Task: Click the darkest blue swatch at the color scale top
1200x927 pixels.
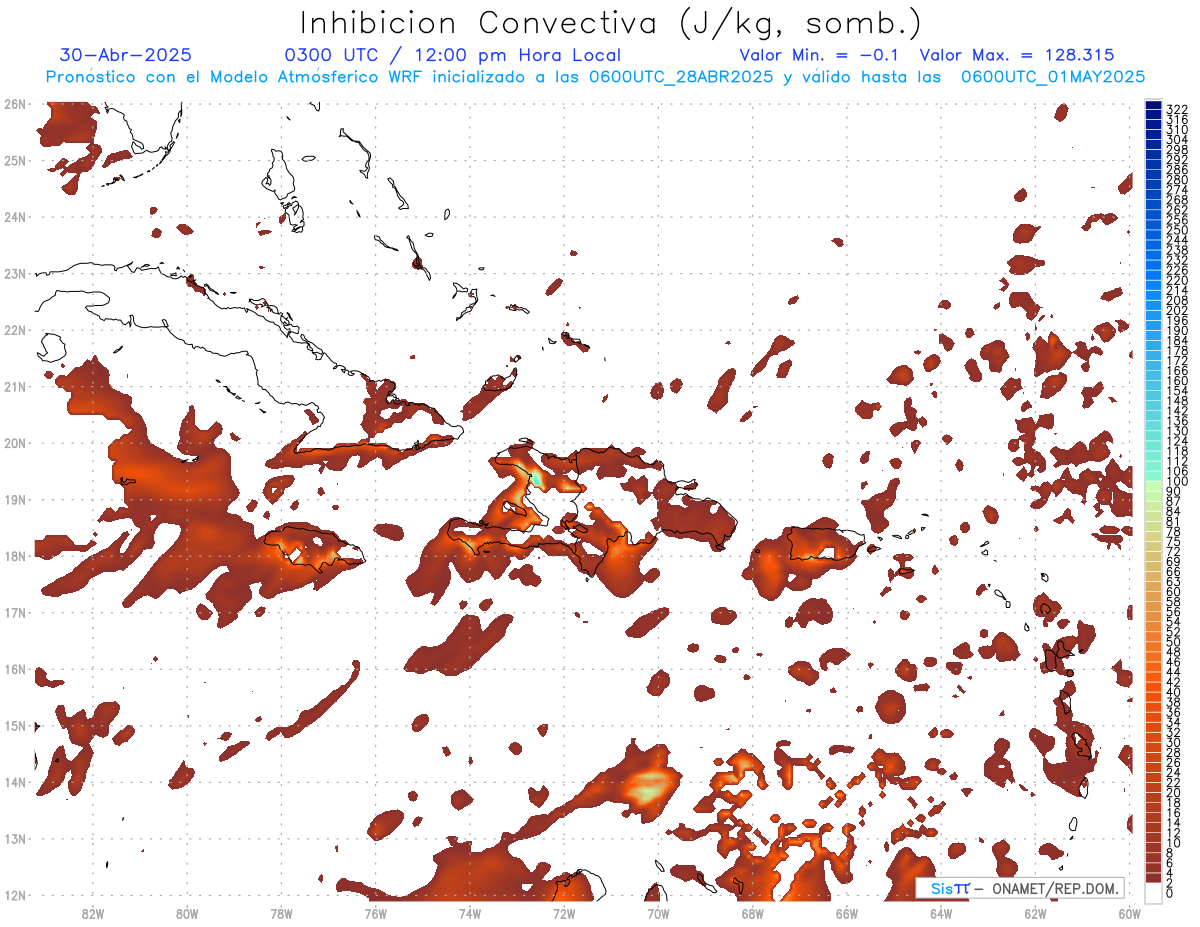Action: click(1154, 104)
